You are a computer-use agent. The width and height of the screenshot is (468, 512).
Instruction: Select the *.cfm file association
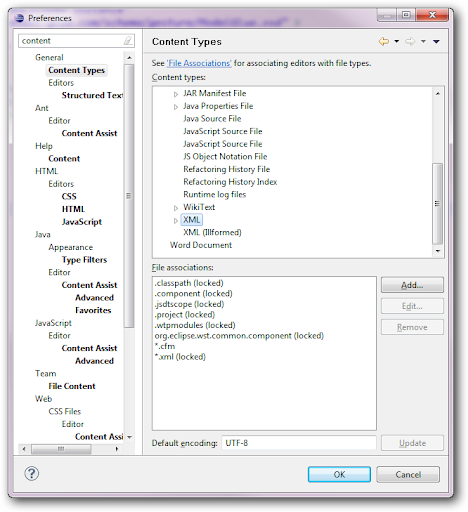pyautogui.click(x=165, y=346)
